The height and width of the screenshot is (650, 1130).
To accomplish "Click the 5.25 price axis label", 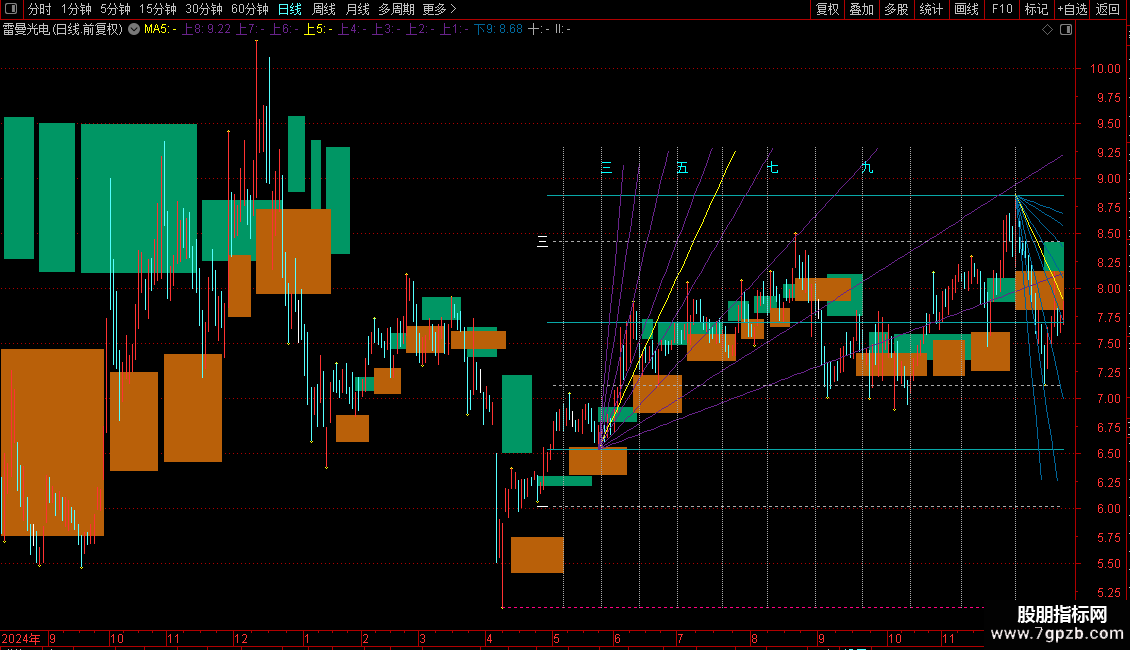I will [1108, 592].
